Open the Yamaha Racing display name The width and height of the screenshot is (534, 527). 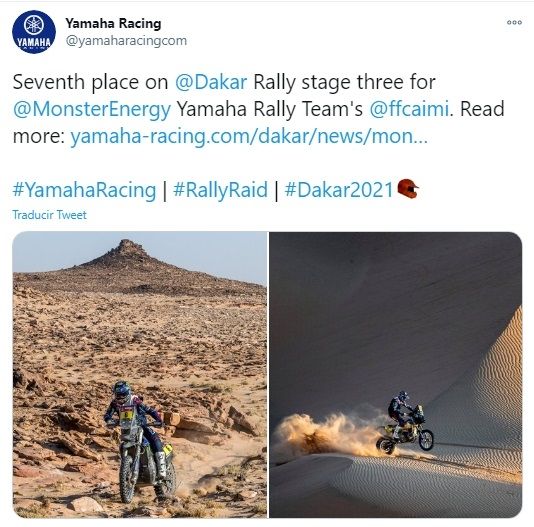click(113, 23)
